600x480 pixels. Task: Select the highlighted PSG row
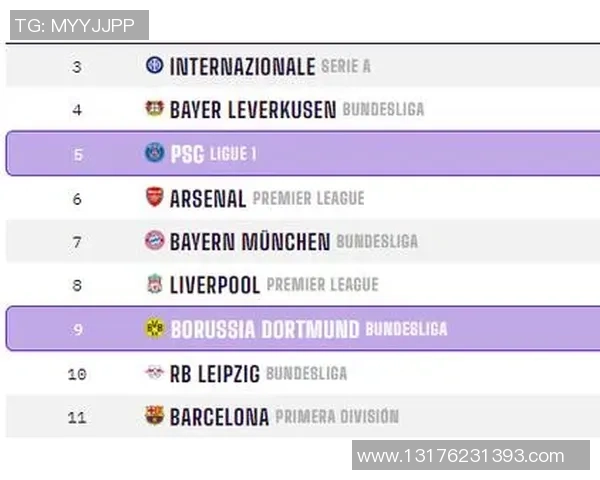tap(400, 153)
